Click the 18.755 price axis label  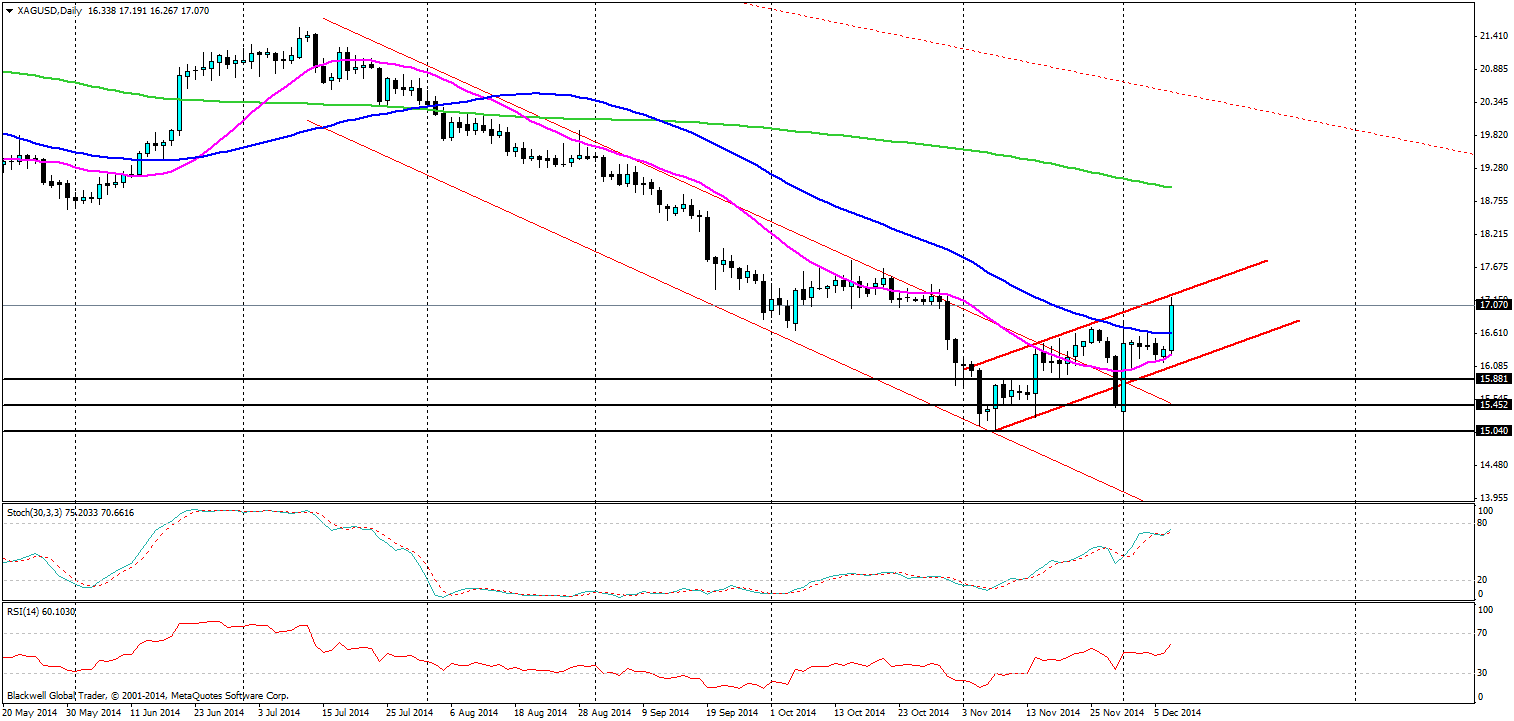click(x=1494, y=201)
